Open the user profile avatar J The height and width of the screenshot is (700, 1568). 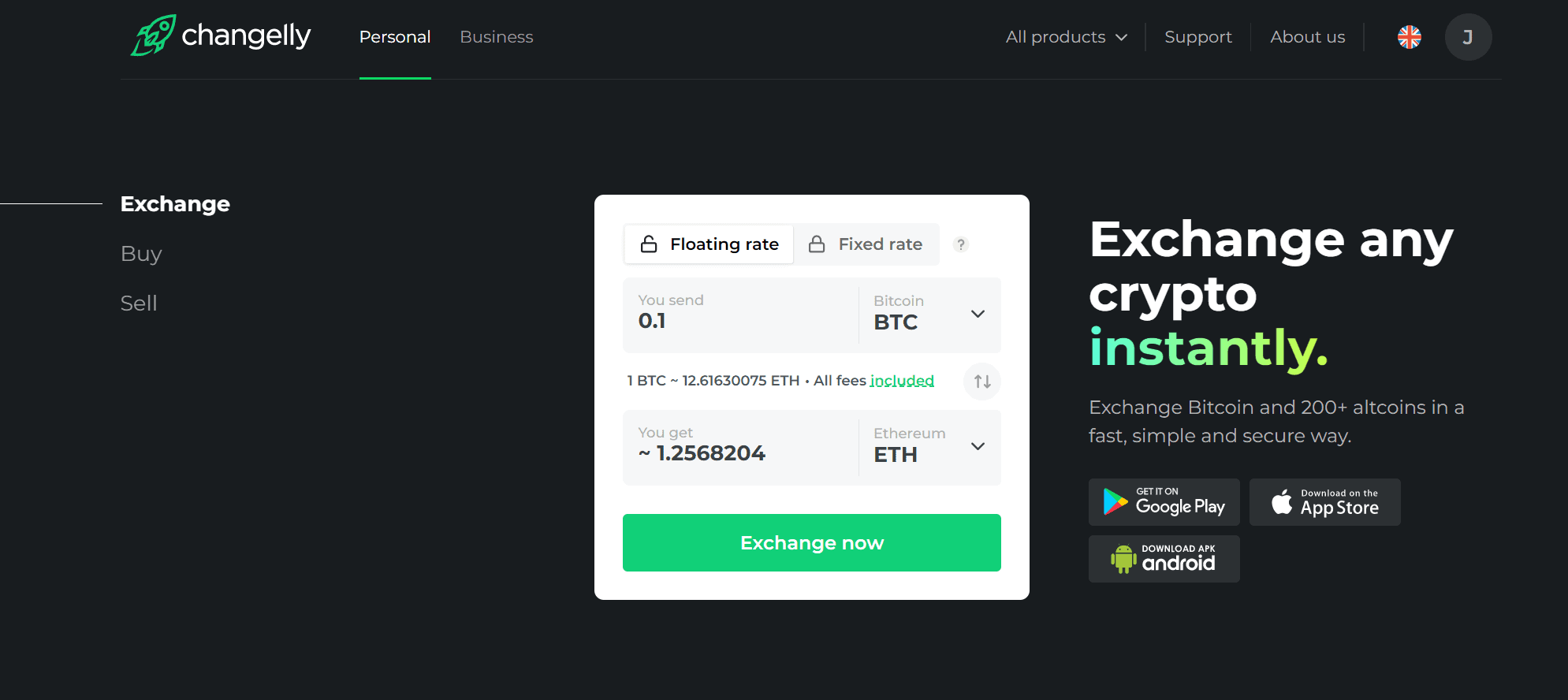(x=1467, y=37)
